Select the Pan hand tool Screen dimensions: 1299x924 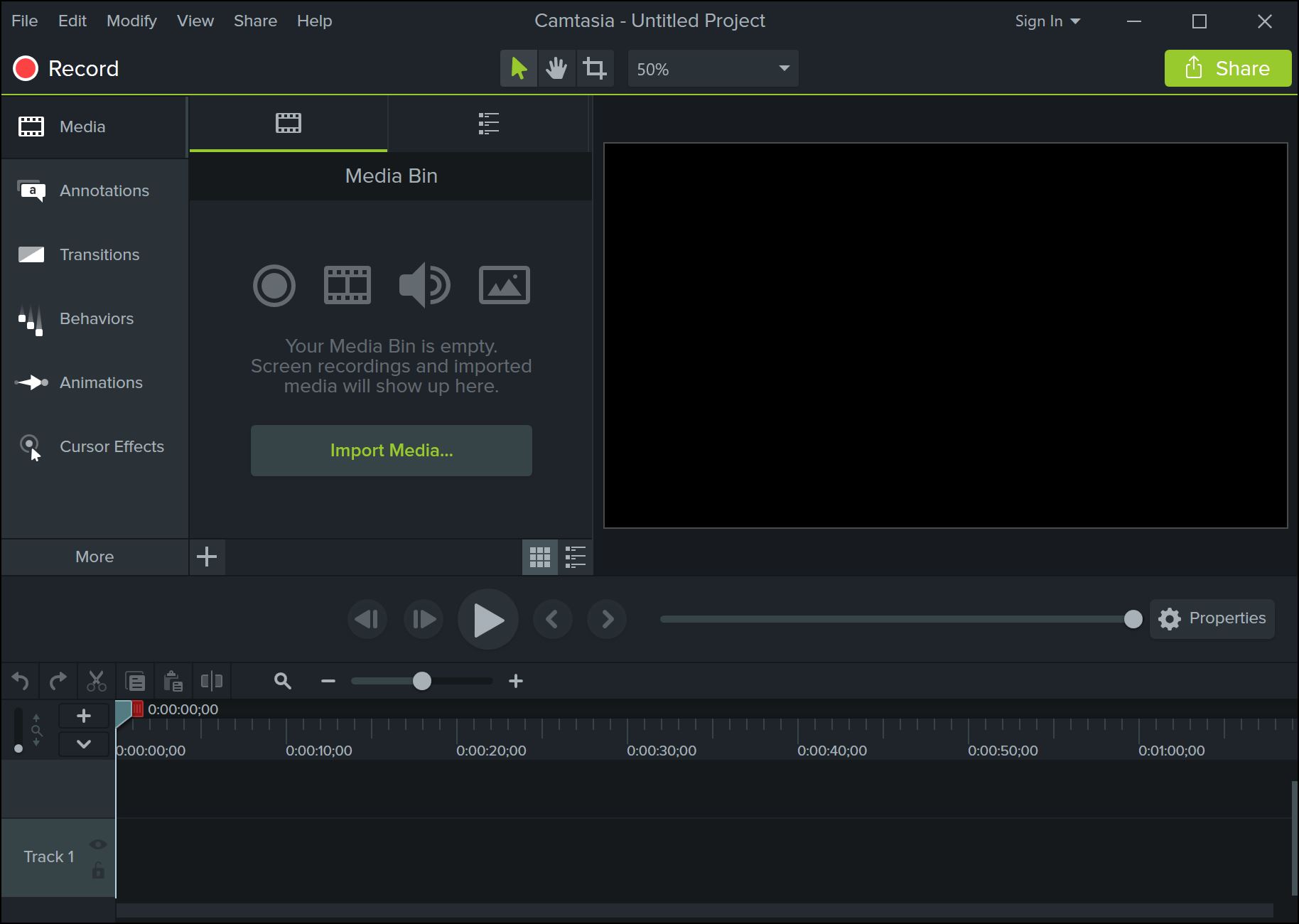(x=557, y=68)
